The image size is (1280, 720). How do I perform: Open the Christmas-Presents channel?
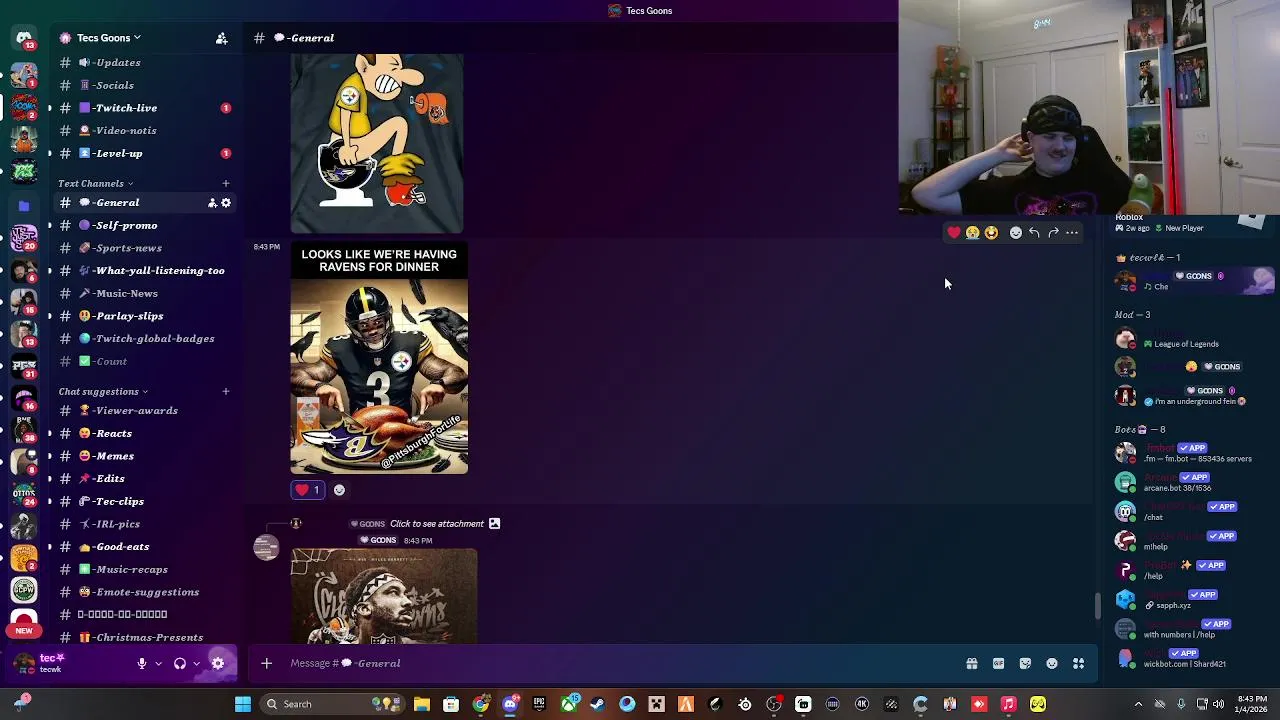(143, 637)
